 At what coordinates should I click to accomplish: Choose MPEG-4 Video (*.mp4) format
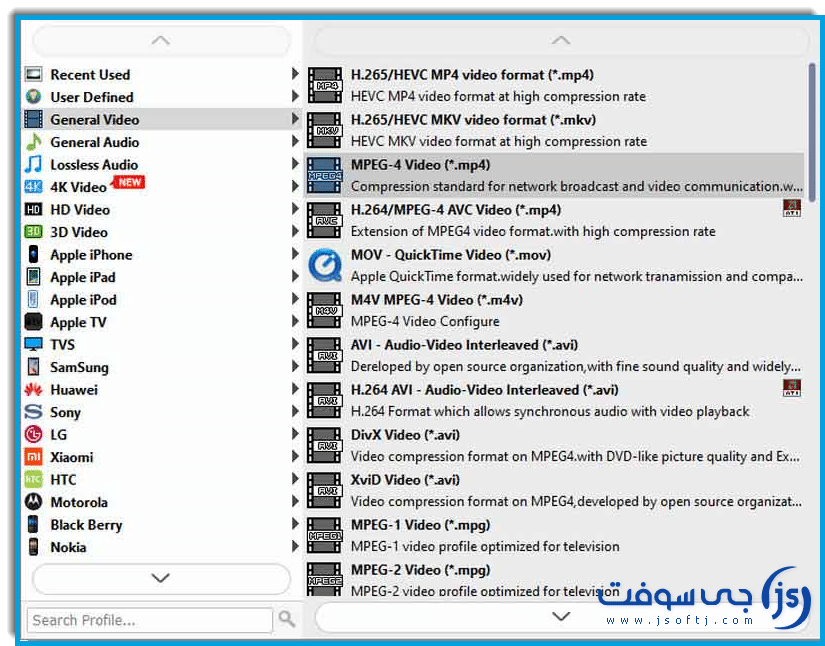pyautogui.click(x=555, y=175)
